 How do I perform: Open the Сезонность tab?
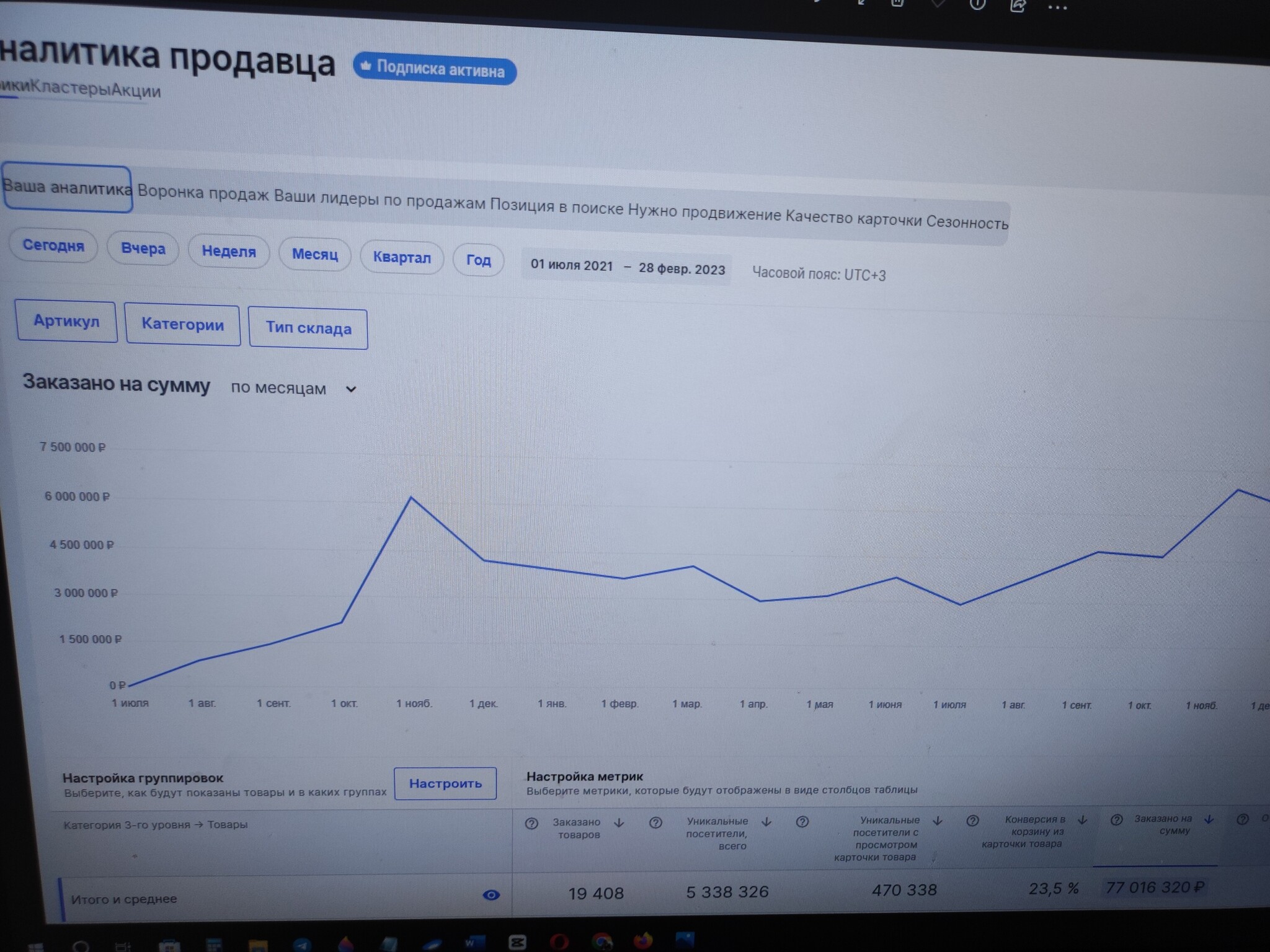coord(967,222)
